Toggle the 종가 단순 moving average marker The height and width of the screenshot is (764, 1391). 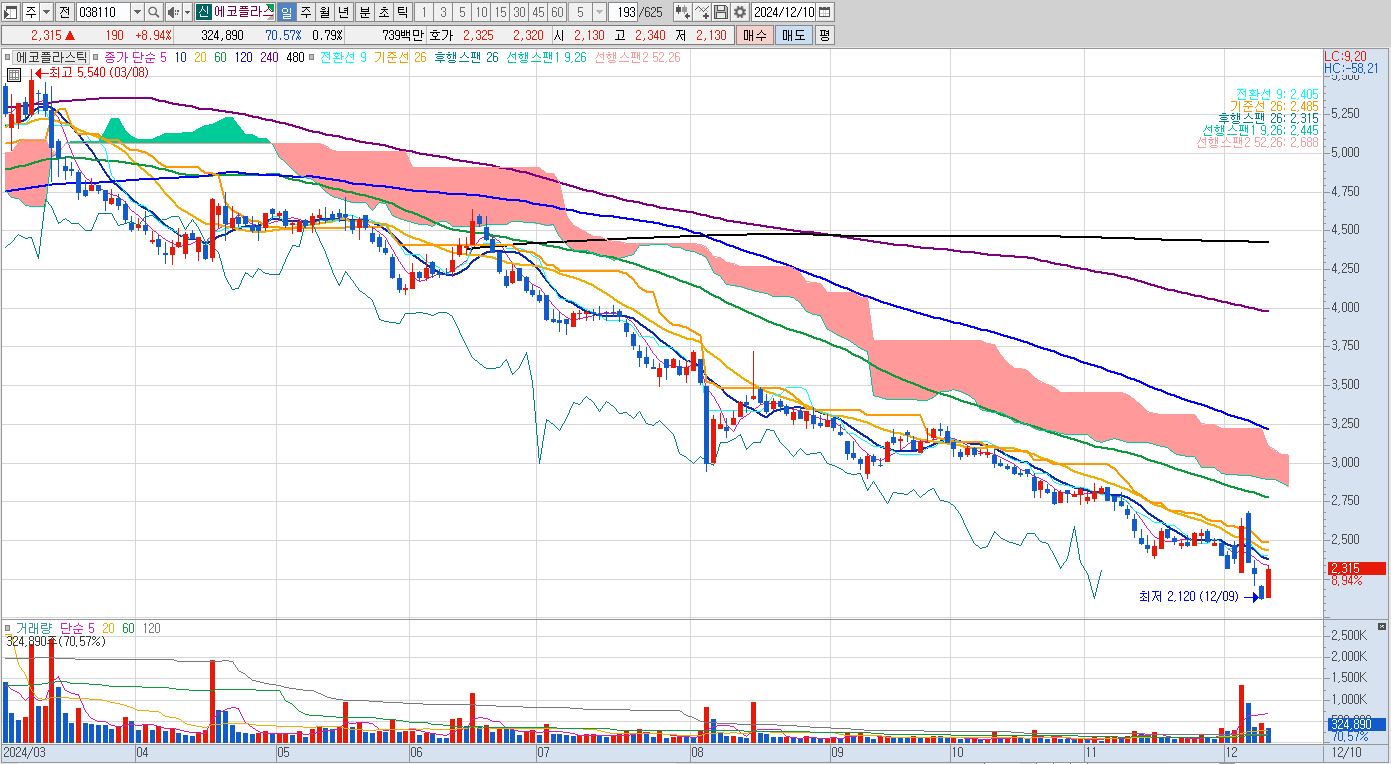click(96, 57)
